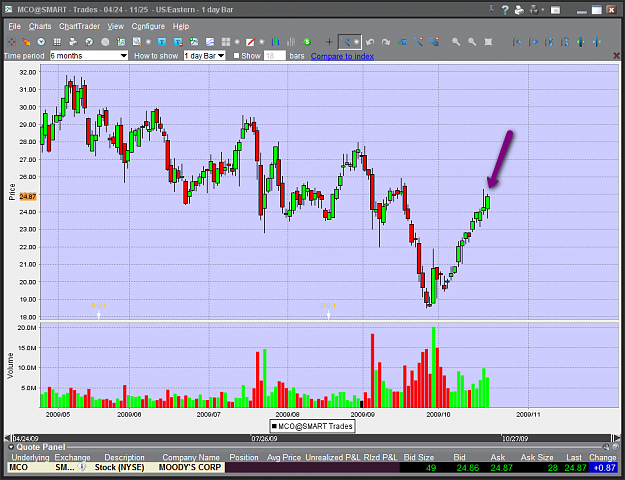Click the question mark help icon

point(505,10)
